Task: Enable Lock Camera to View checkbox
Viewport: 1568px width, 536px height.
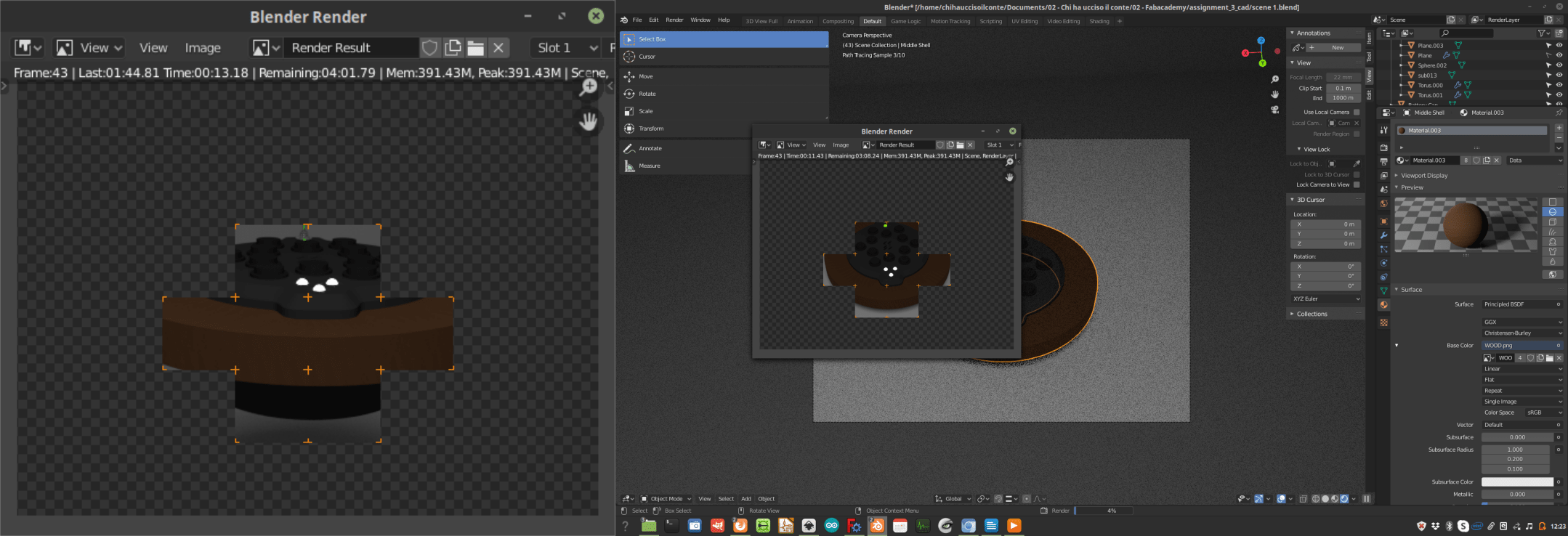Action: (x=1357, y=184)
